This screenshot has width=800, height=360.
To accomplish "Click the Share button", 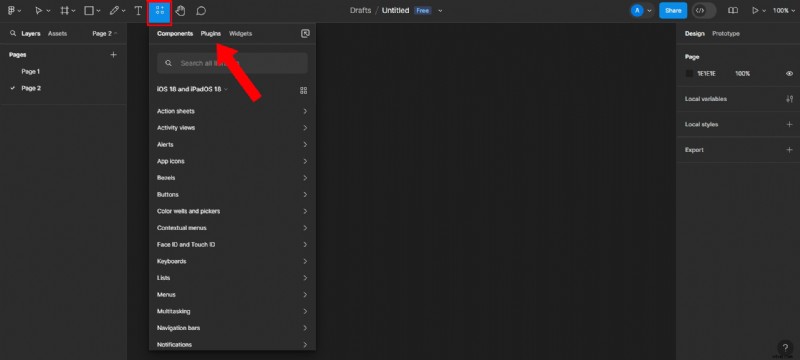I will pyautogui.click(x=673, y=11).
